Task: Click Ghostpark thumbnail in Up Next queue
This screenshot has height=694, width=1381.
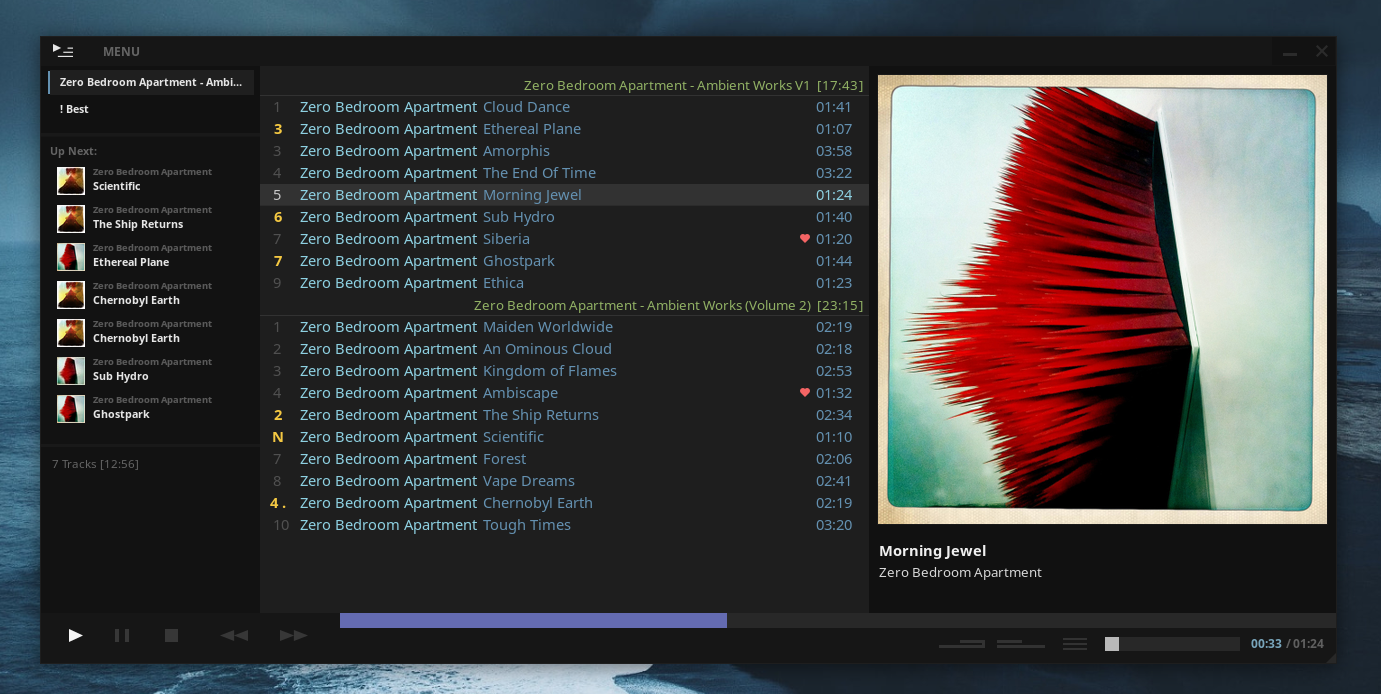Action: (x=71, y=408)
